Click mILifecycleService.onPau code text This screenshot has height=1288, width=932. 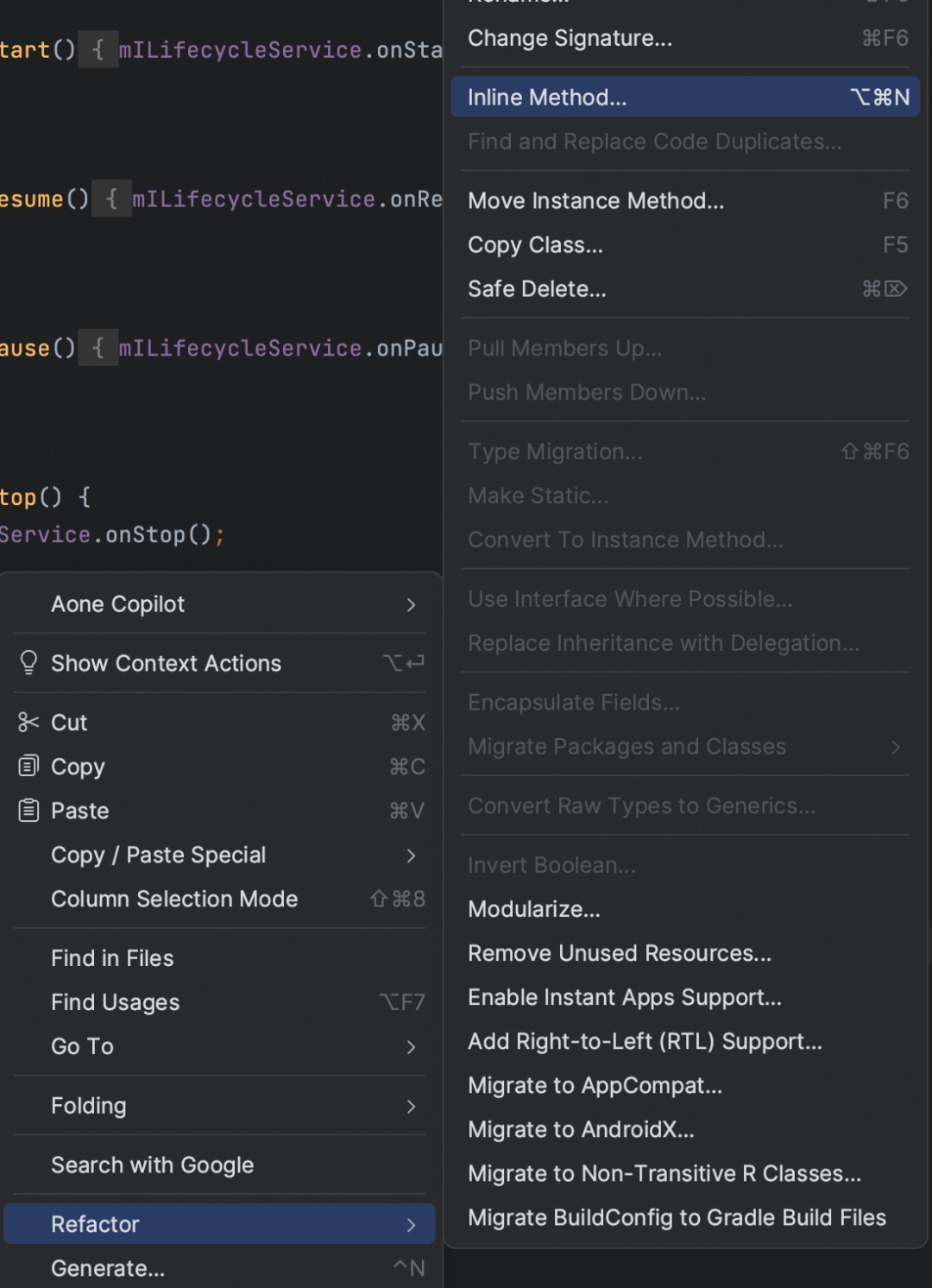(x=280, y=348)
